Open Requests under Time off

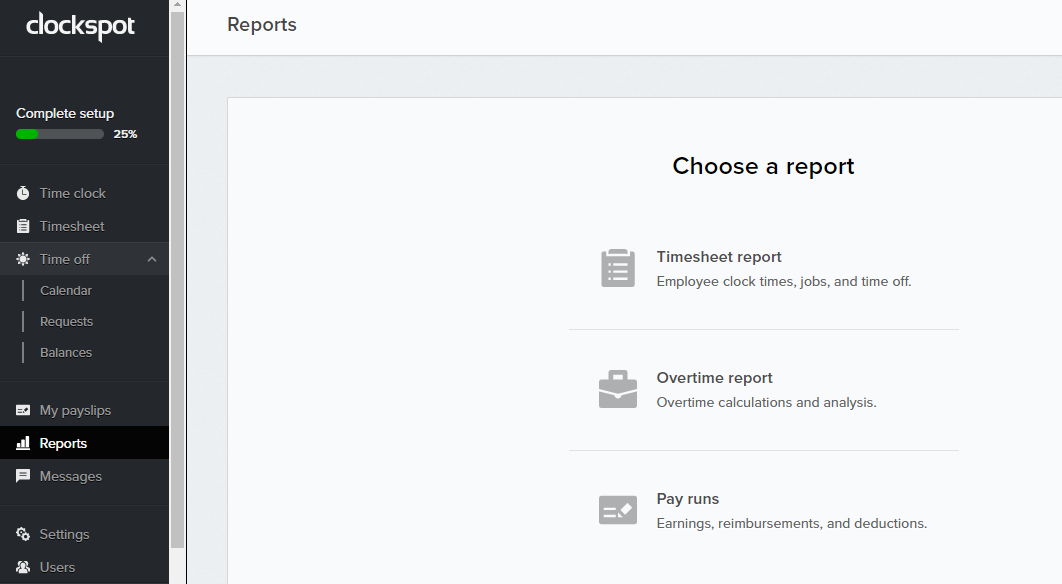(x=66, y=322)
